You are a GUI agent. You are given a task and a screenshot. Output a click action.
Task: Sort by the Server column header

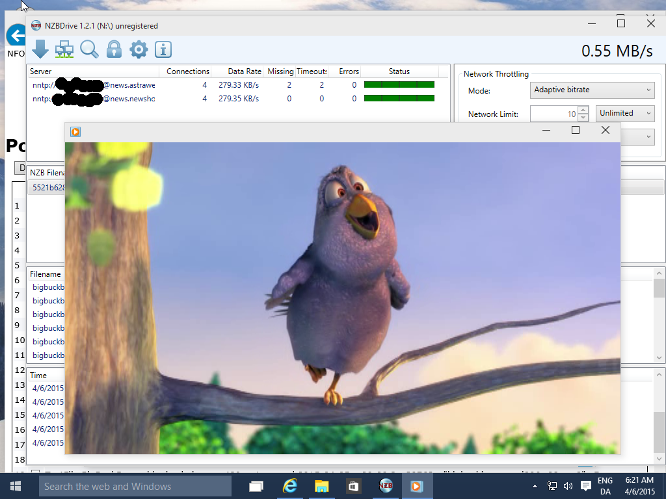pos(93,71)
